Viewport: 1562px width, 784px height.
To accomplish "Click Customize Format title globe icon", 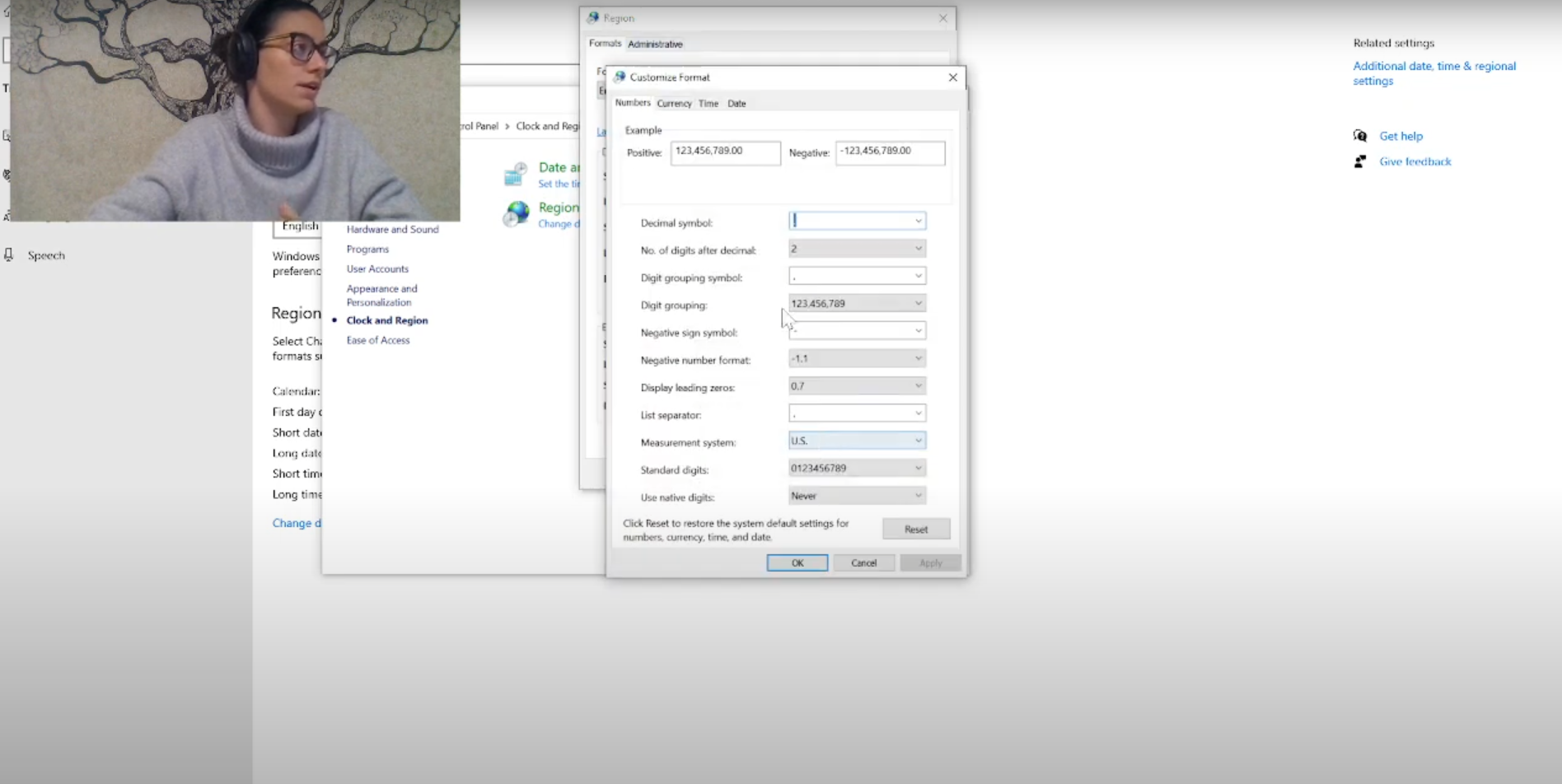I will [620, 77].
